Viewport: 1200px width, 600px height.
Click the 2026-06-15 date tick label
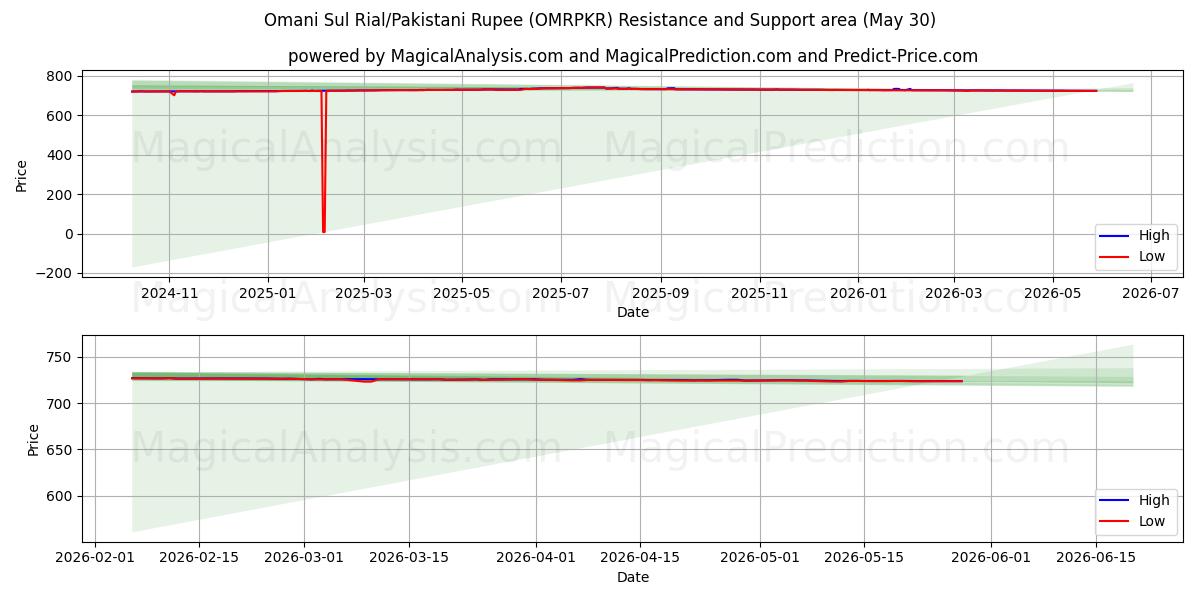(1096, 558)
